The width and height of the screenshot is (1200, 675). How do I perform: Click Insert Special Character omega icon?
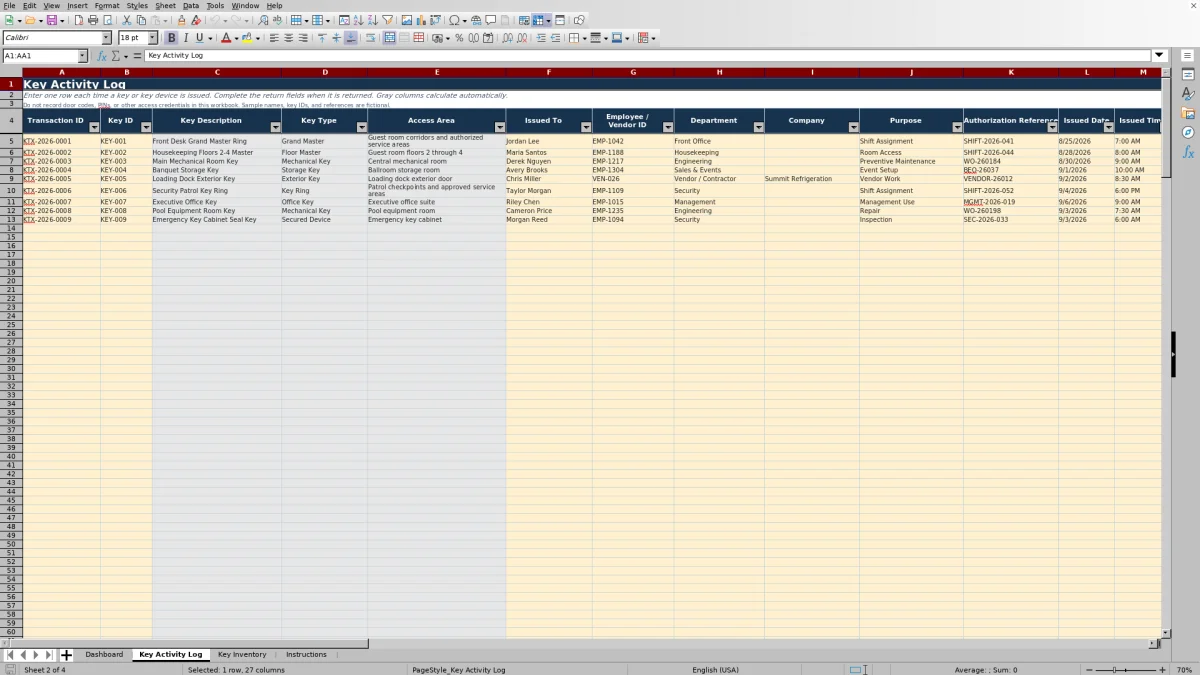(x=454, y=20)
